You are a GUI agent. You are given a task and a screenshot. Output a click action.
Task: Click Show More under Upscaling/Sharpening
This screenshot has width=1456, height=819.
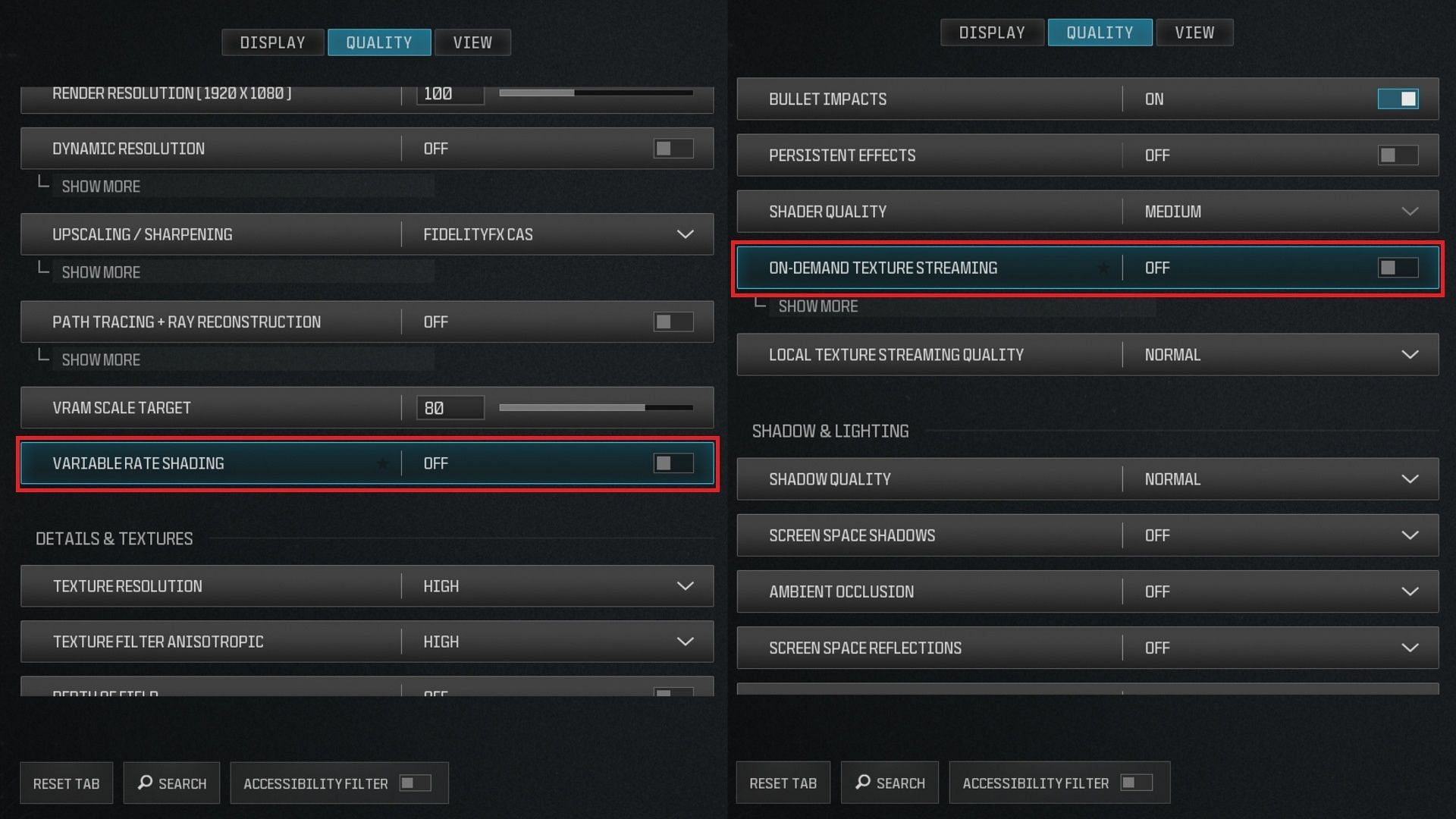(100, 272)
